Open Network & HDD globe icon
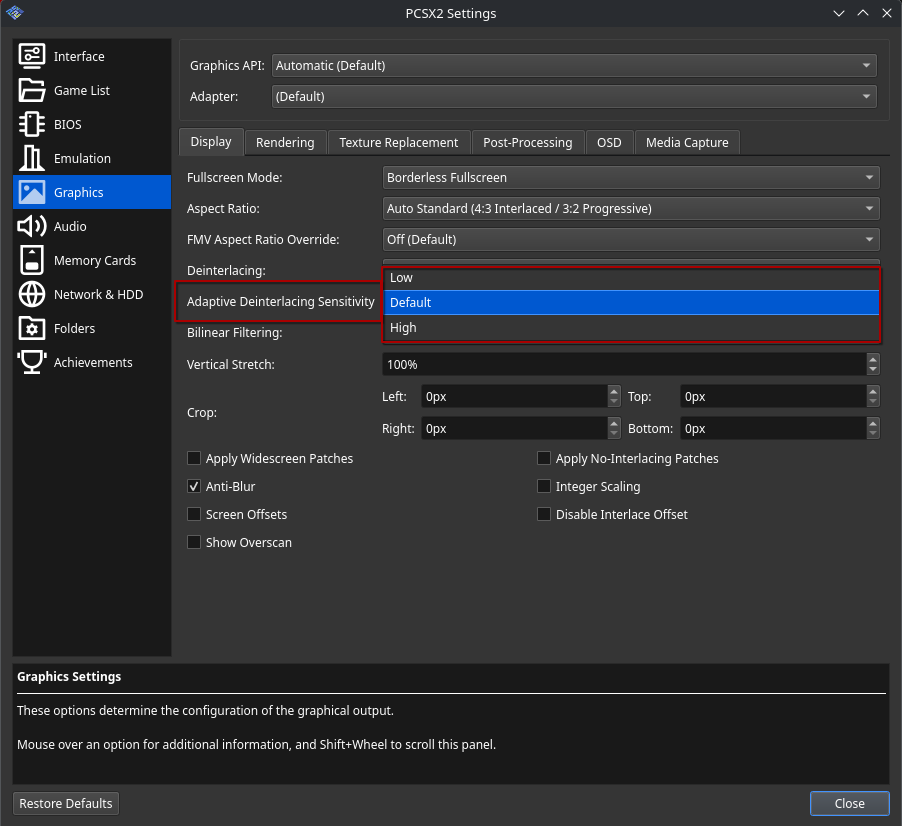The height and width of the screenshot is (826, 902). click(32, 295)
